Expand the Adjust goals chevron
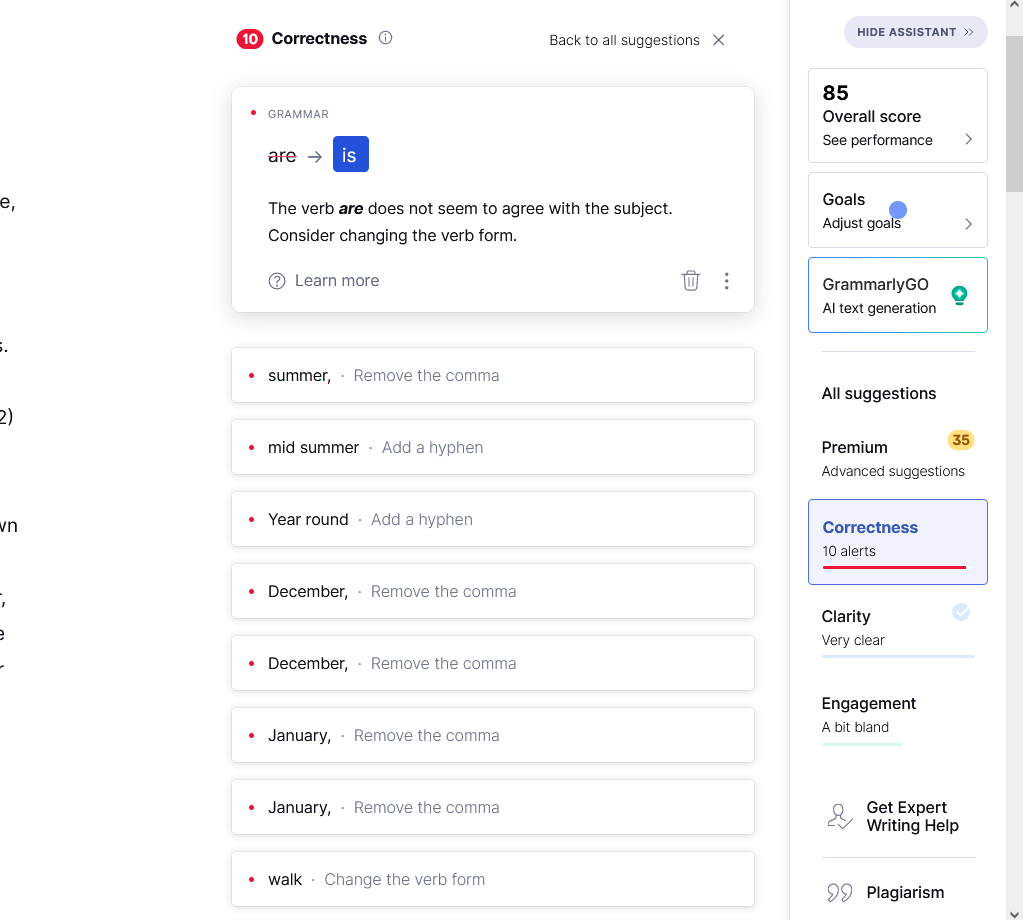This screenshot has height=920, width=1023. point(968,224)
